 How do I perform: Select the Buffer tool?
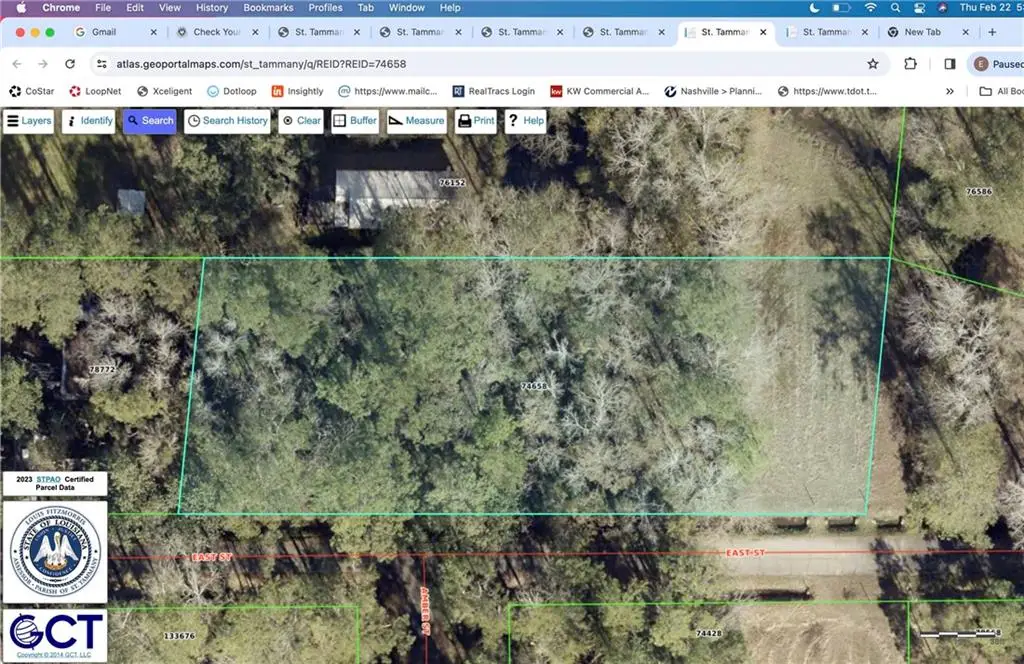355,121
